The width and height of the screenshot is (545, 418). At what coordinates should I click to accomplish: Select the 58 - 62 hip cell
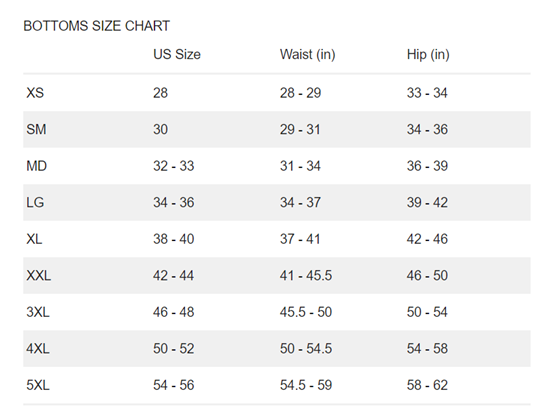click(427, 385)
